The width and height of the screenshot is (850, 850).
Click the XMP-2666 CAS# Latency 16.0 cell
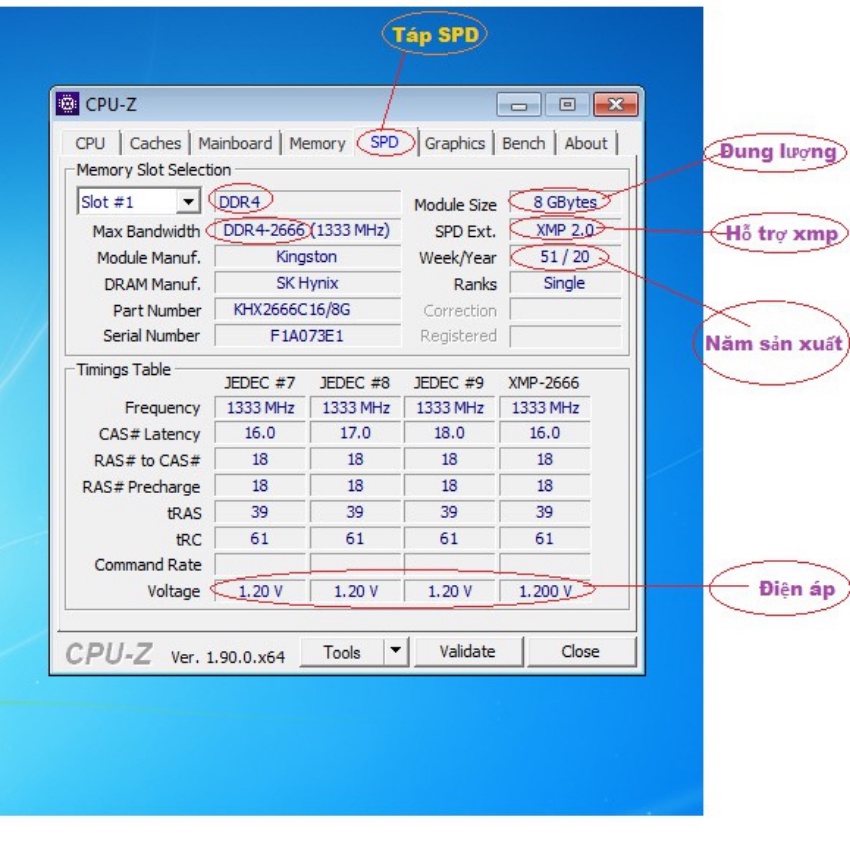pyautogui.click(x=545, y=433)
